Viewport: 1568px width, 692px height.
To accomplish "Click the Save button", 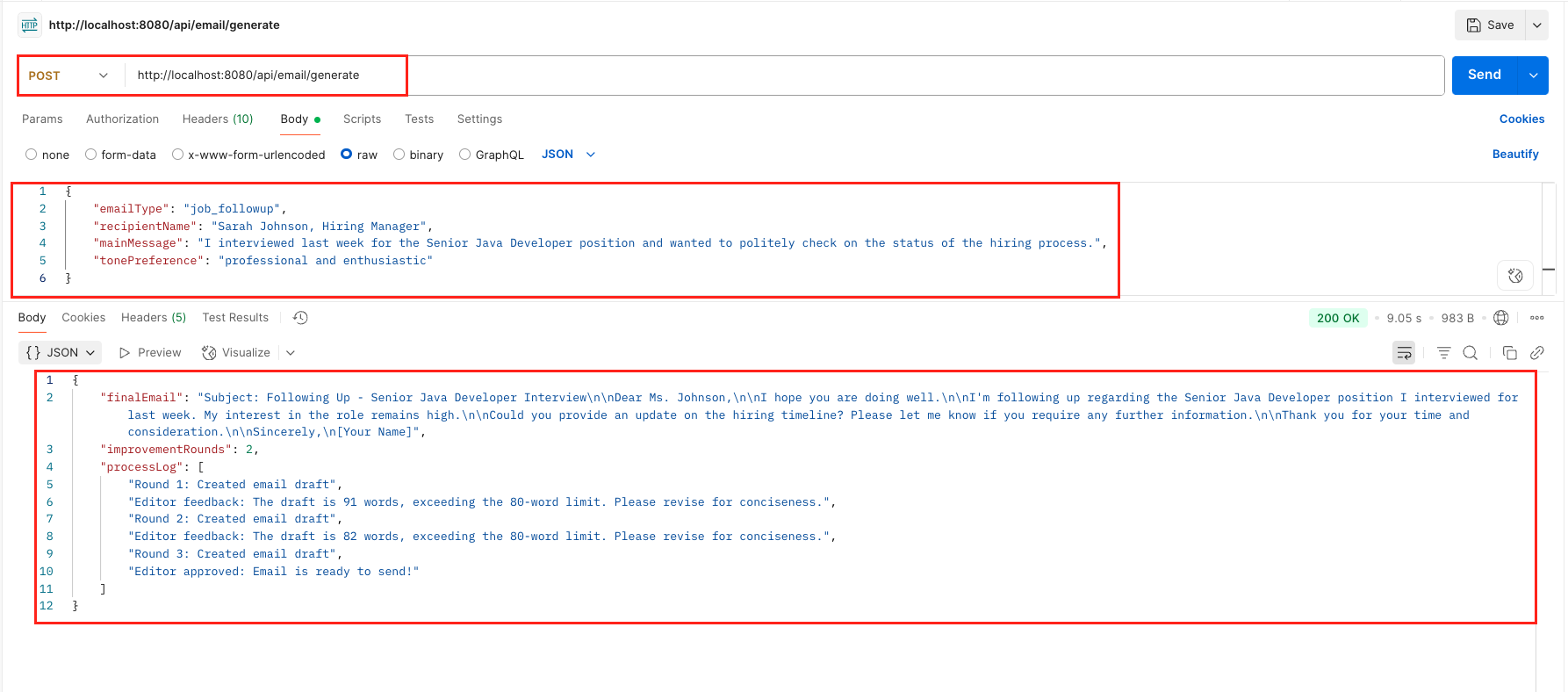I will point(1491,25).
